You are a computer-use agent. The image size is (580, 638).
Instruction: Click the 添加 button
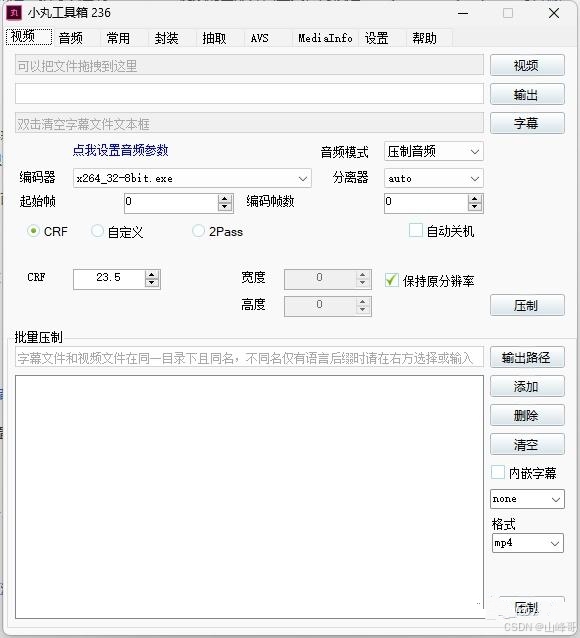(x=527, y=386)
